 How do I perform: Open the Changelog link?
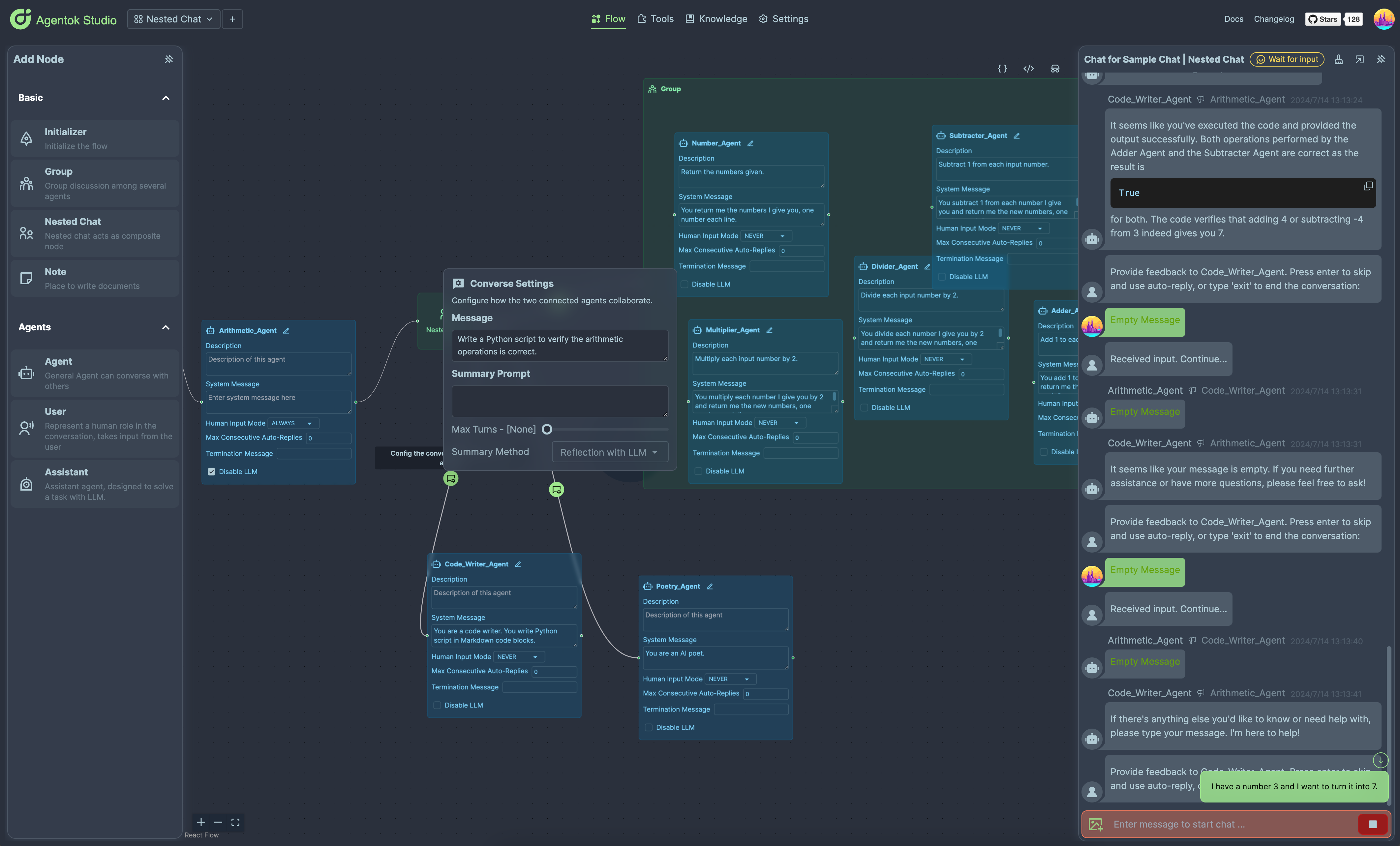(x=1274, y=19)
